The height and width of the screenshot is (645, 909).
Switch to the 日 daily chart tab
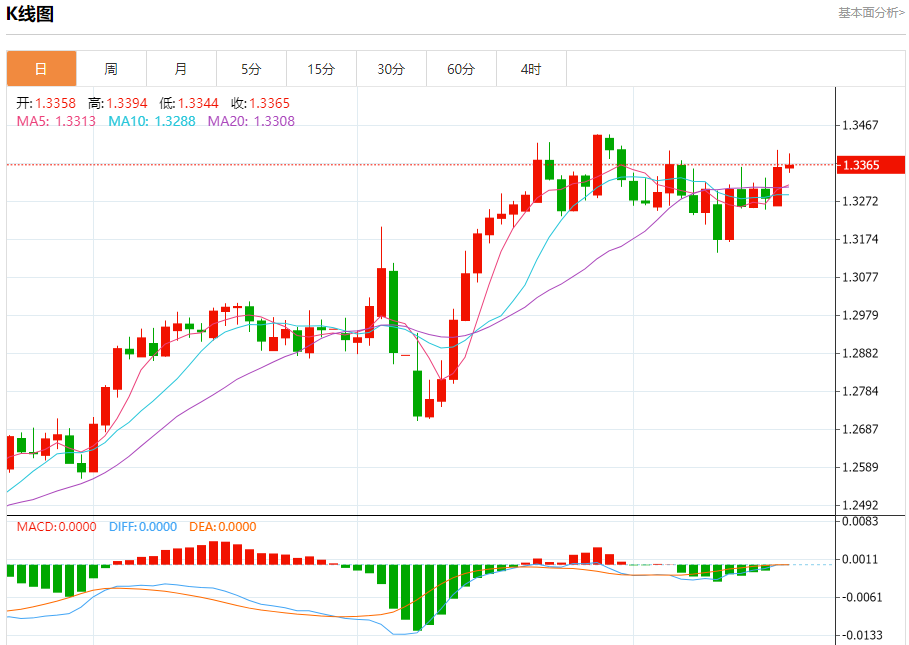41,69
